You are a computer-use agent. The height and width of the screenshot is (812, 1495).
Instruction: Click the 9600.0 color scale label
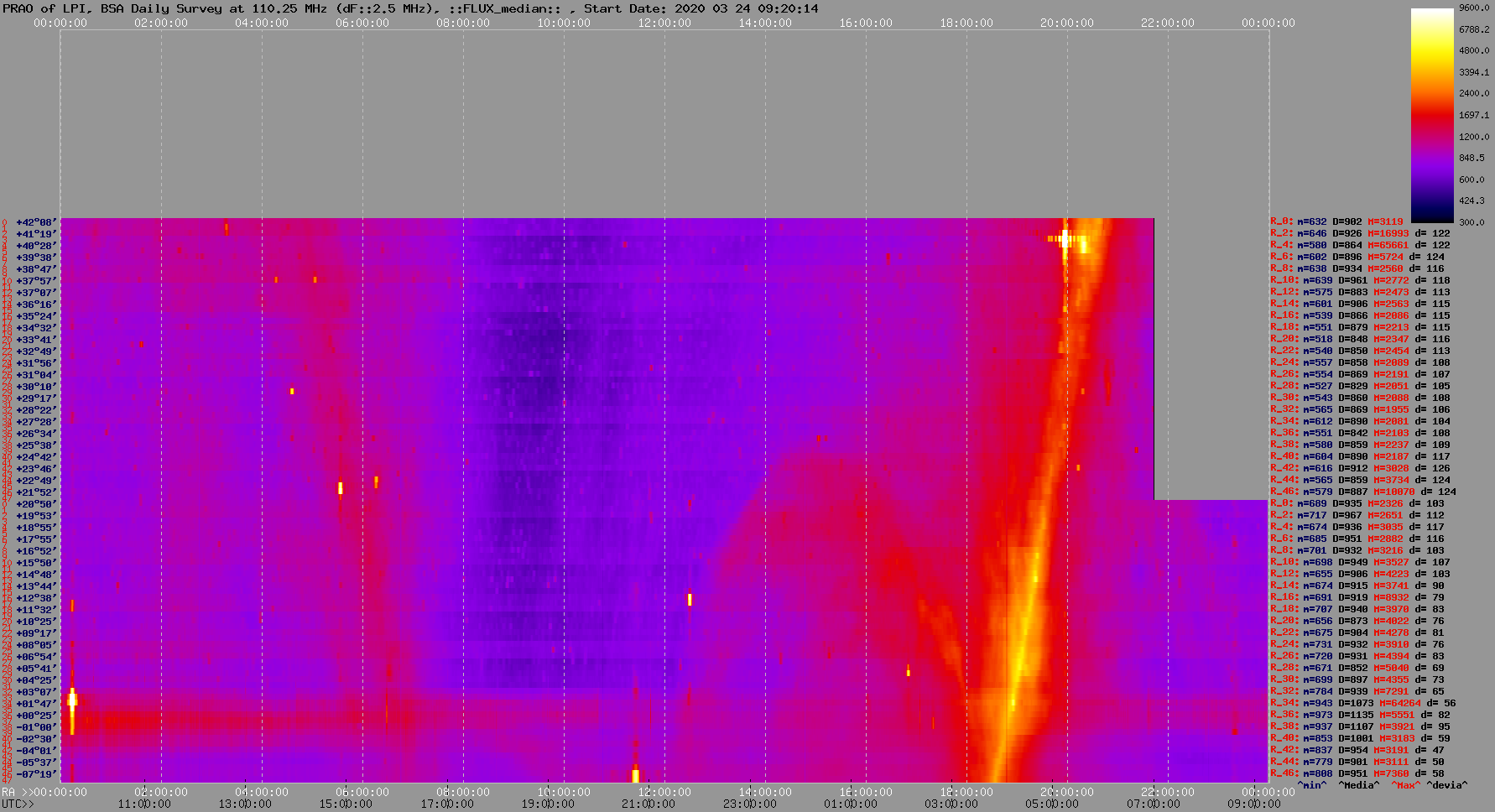point(1474,8)
